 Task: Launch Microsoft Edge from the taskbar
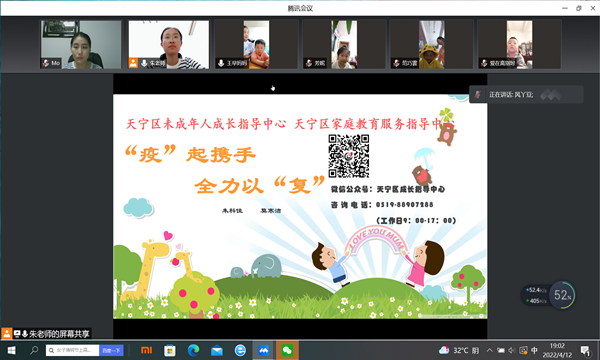(193, 350)
